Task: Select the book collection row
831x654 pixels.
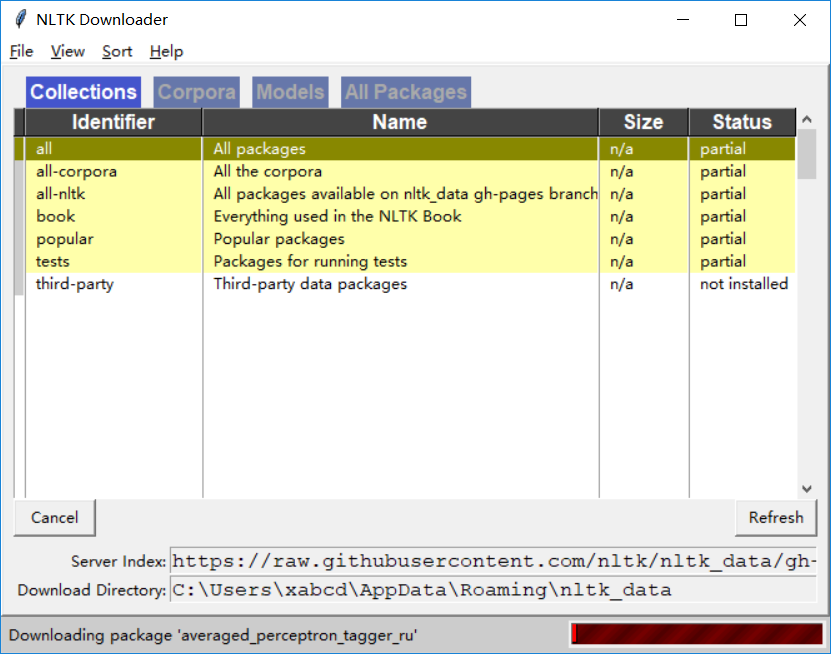Action: pos(56,216)
